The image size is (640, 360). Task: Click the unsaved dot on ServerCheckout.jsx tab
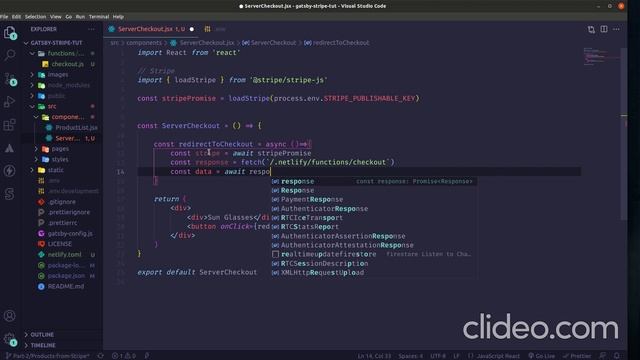coord(192,29)
